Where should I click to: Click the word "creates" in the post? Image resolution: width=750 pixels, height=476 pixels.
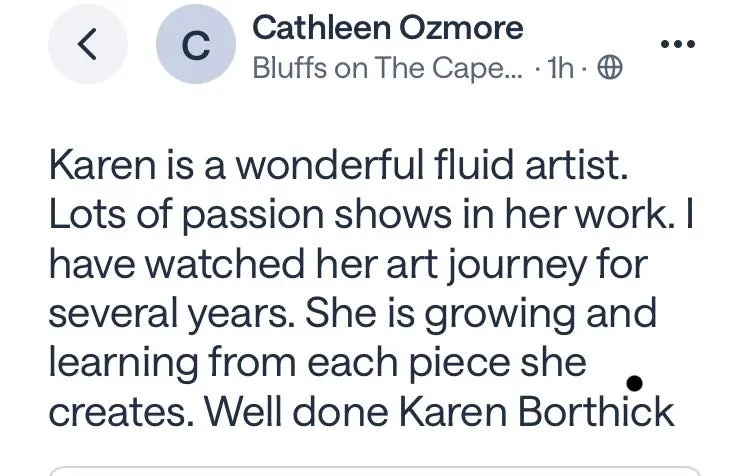(112, 411)
